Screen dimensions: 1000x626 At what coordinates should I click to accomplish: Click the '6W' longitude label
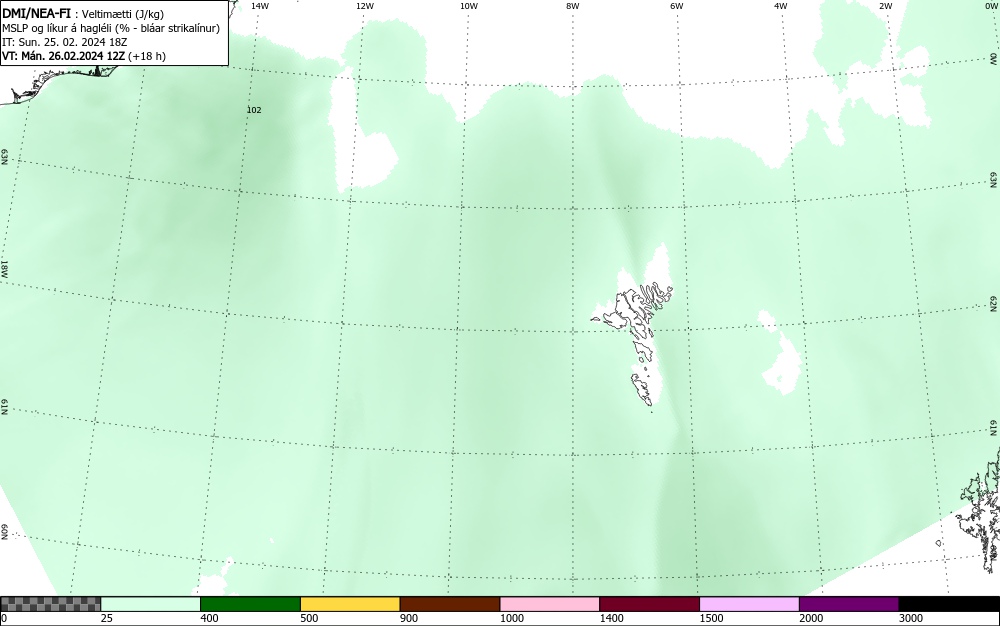(677, 6)
